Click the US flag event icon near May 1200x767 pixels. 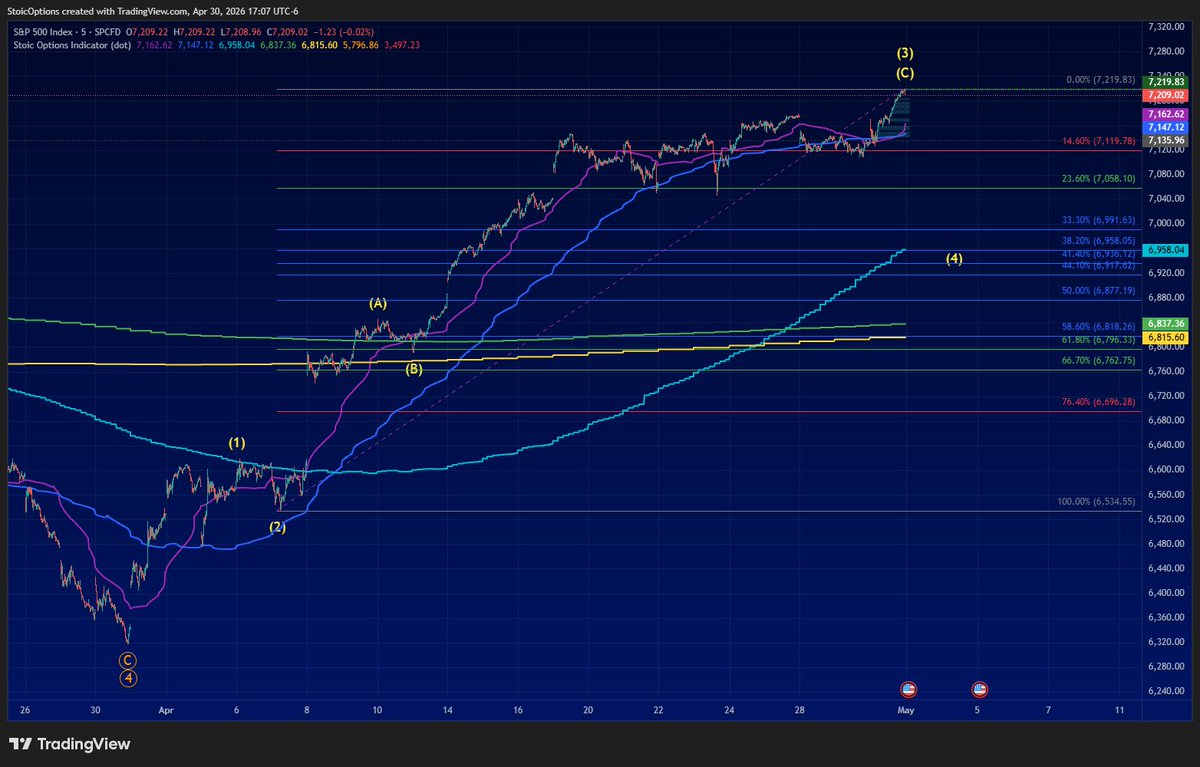909,689
